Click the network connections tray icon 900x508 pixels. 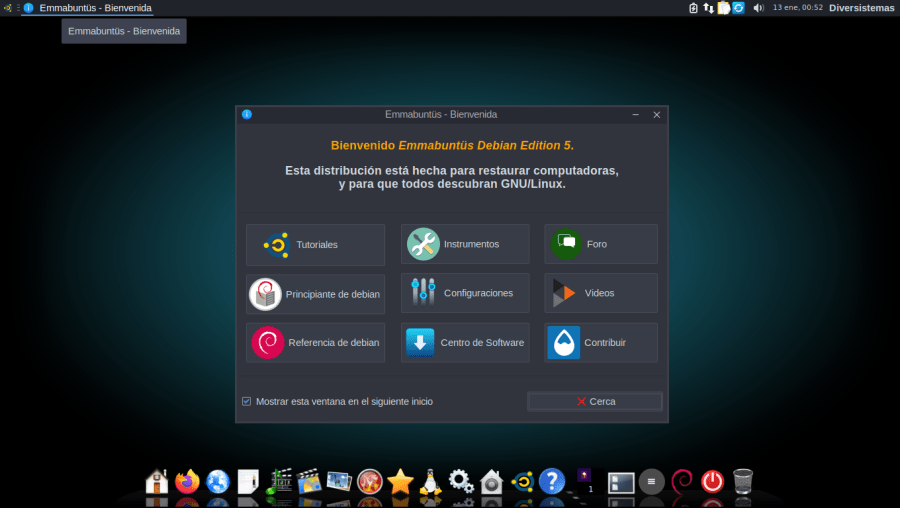click(708, 8)
